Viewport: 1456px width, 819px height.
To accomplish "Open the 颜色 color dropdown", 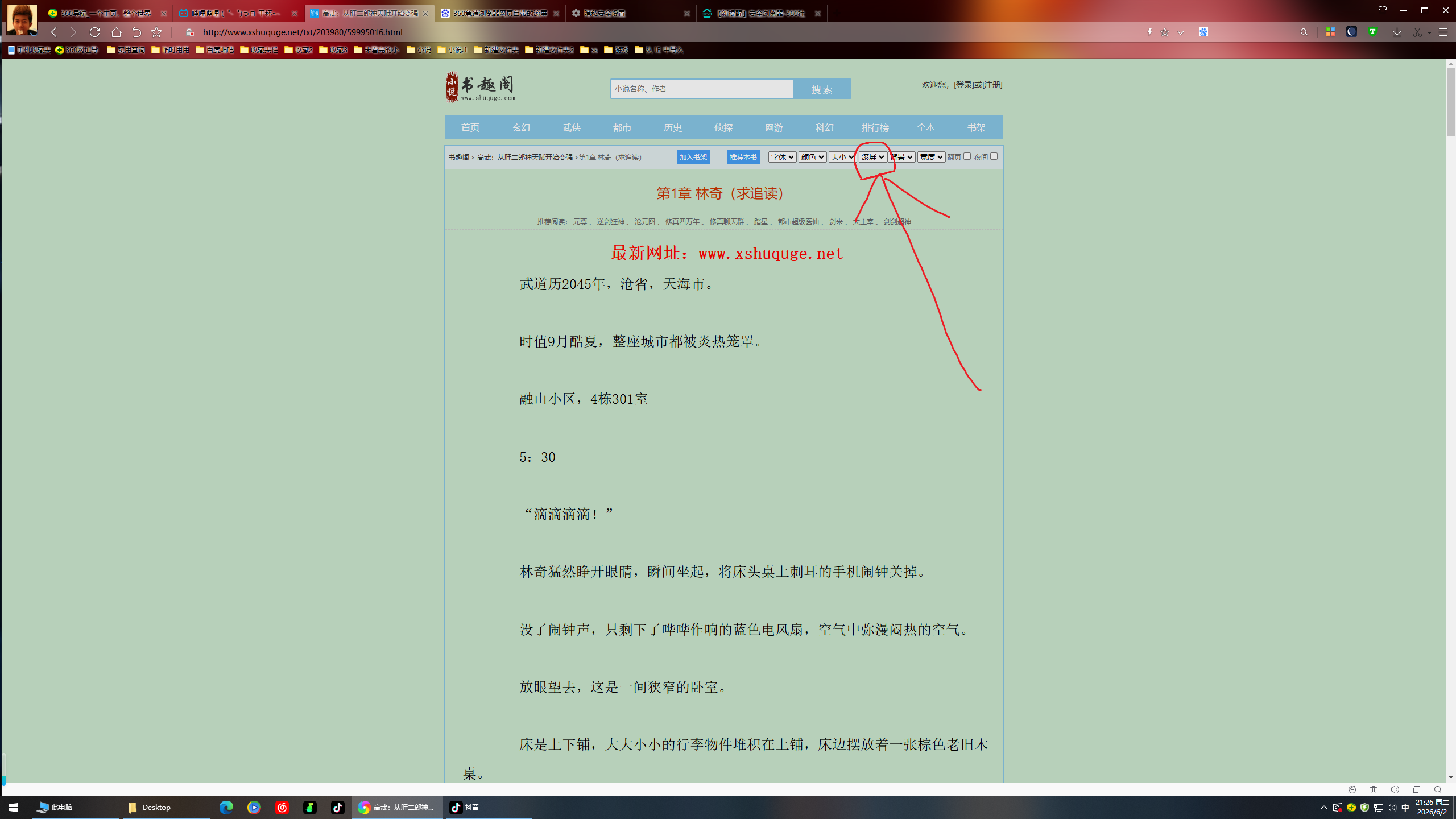I will click(x=812, y=157).
